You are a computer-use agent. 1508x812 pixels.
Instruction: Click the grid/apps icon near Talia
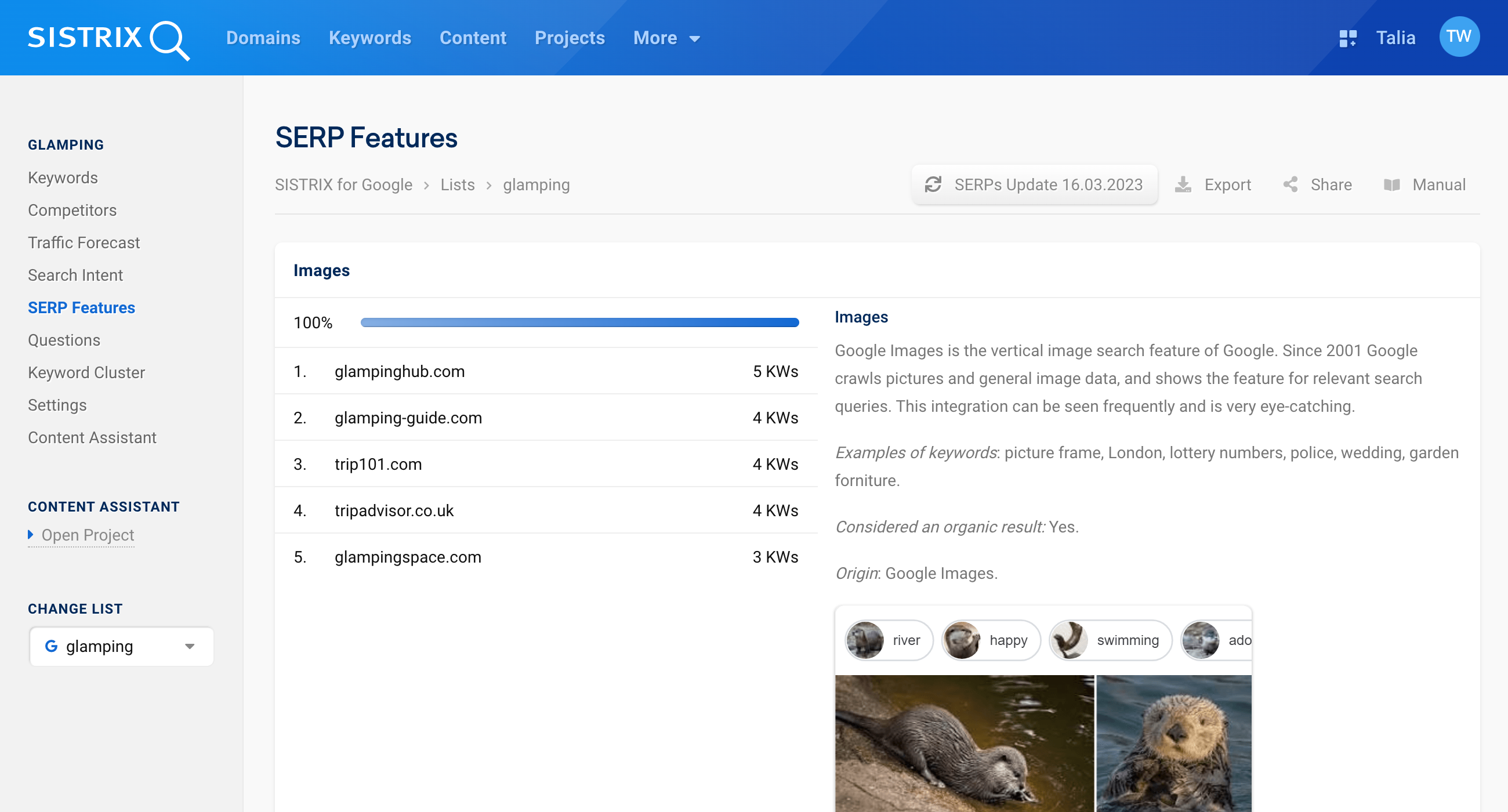coord(1347,37)
